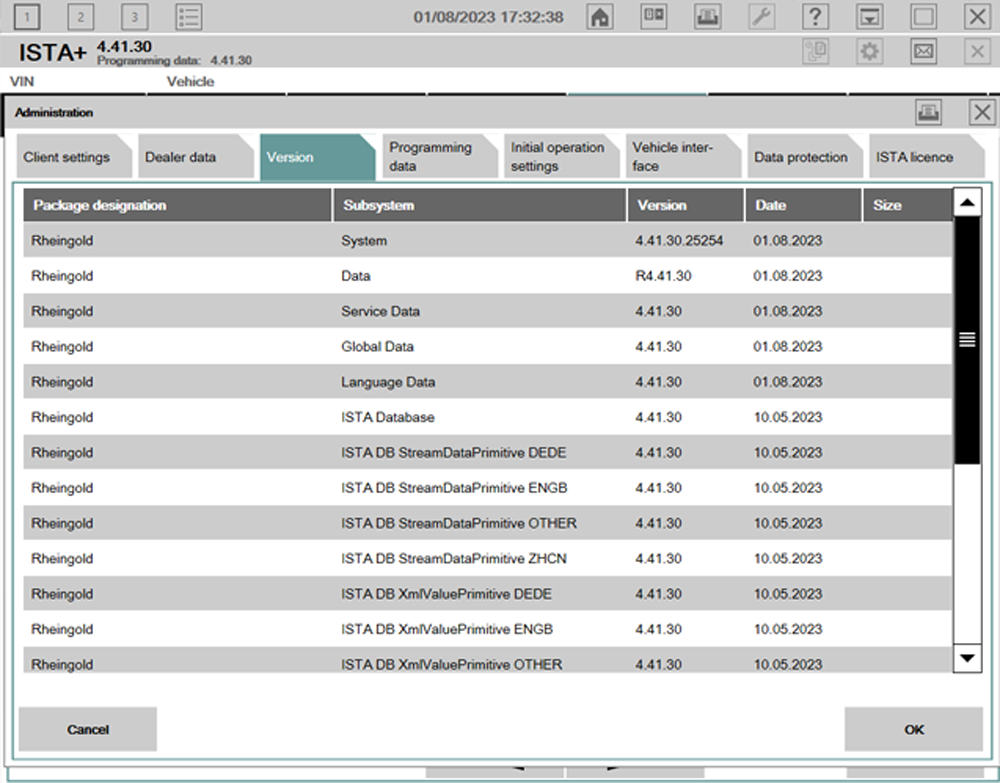The height and width of the screenshot is (783, 1000).
Task: Select StreamDataPrimitive DEDE row
Action: (488, 453)
